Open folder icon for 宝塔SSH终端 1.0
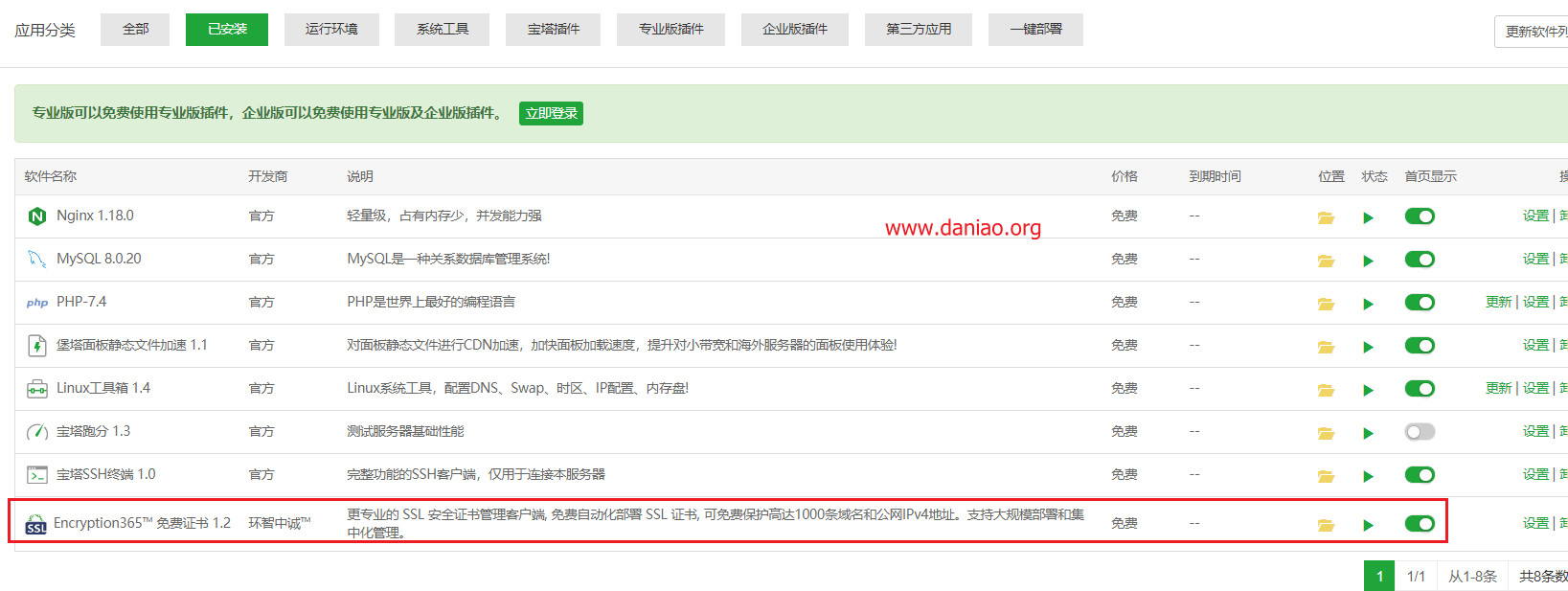1568x591 pixels. click(1326, 476)
